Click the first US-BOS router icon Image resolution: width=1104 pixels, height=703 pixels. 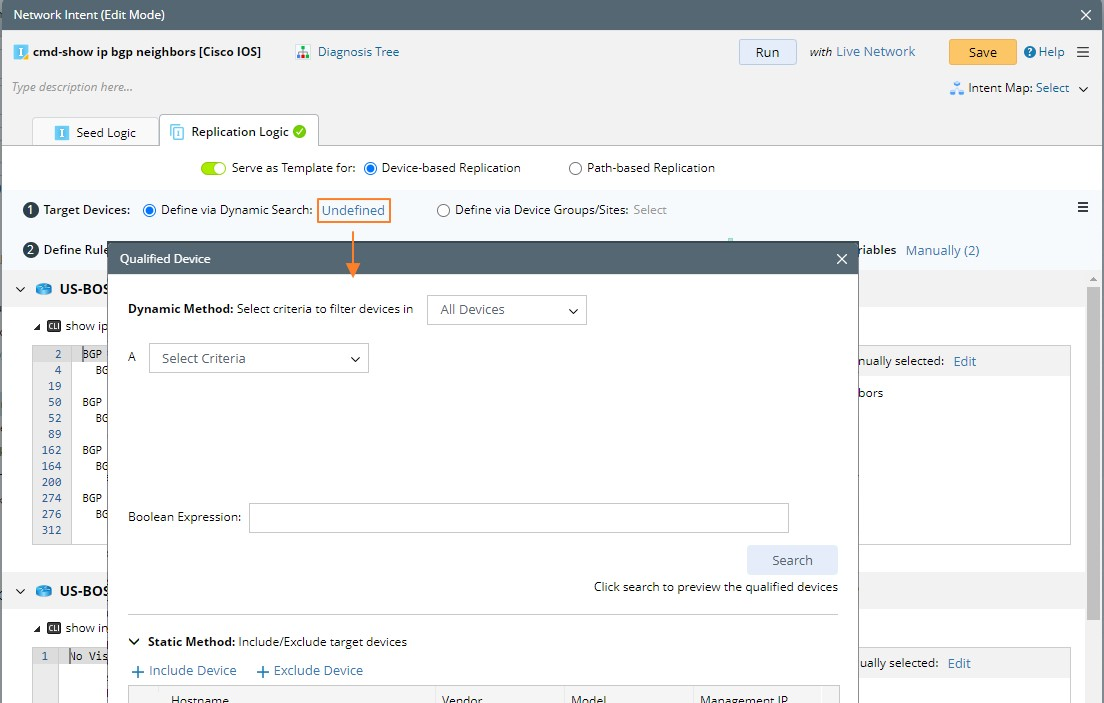pyautogui.click(x=44, y=290)
